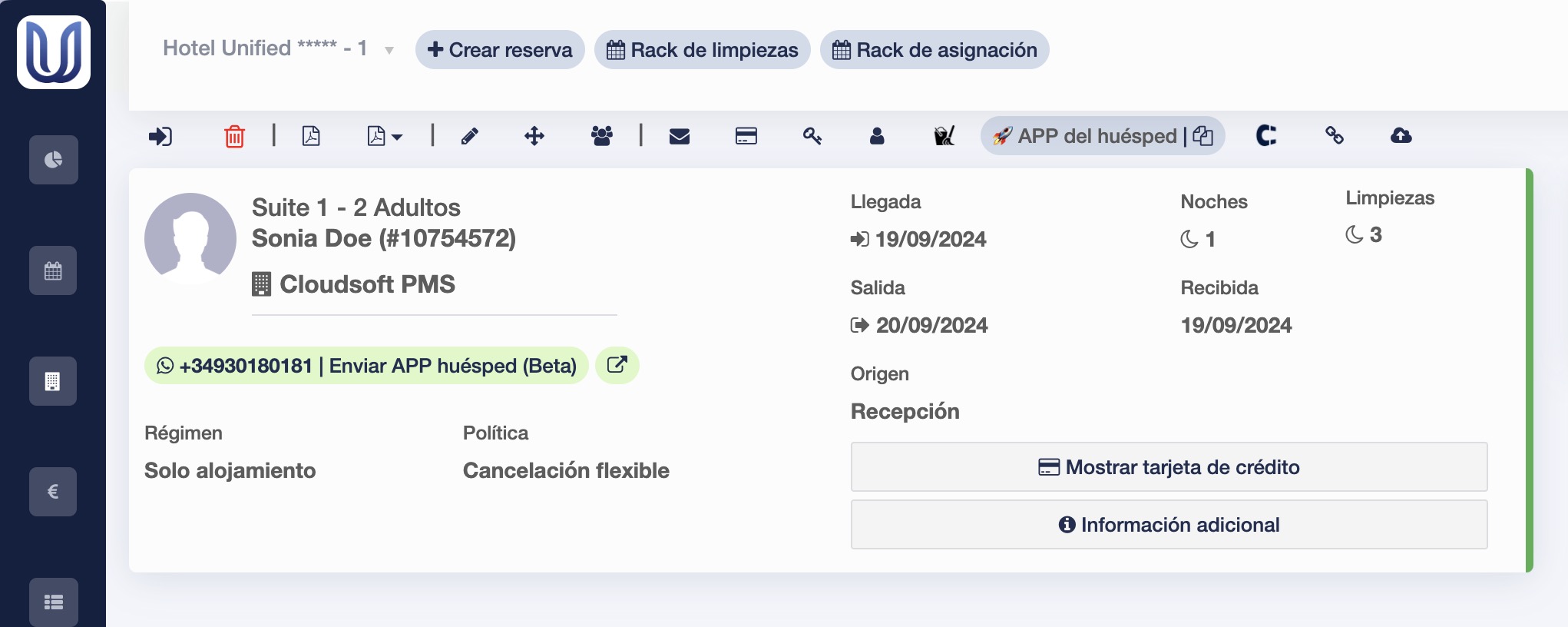Open the APP del huésped button
The height and width of the screenshot is (627, 1568).
pos(1103,136)
